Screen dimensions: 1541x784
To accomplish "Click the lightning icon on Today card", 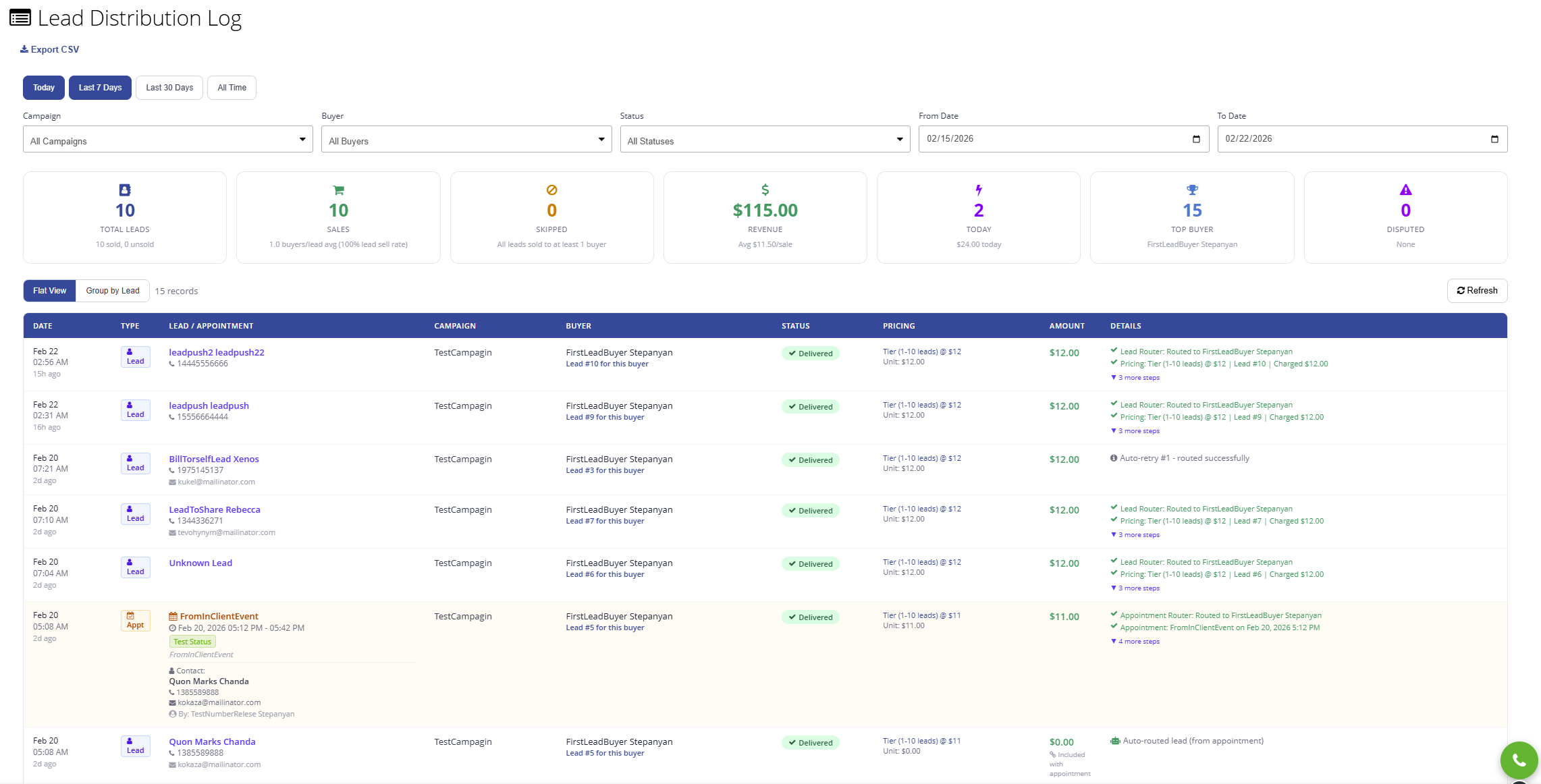I will coord(979,190).
